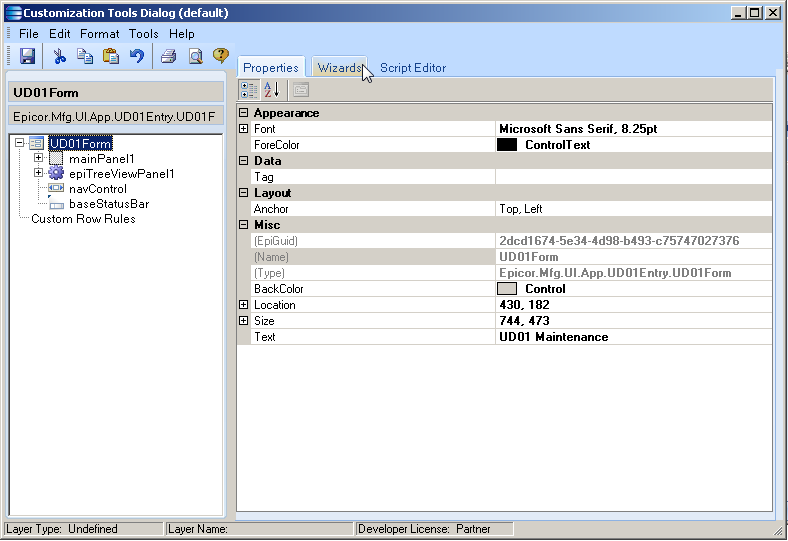This screenshot has width=788, height=541.
Task: Click the Cut scissors icon
Action: (x=59, y=56)
